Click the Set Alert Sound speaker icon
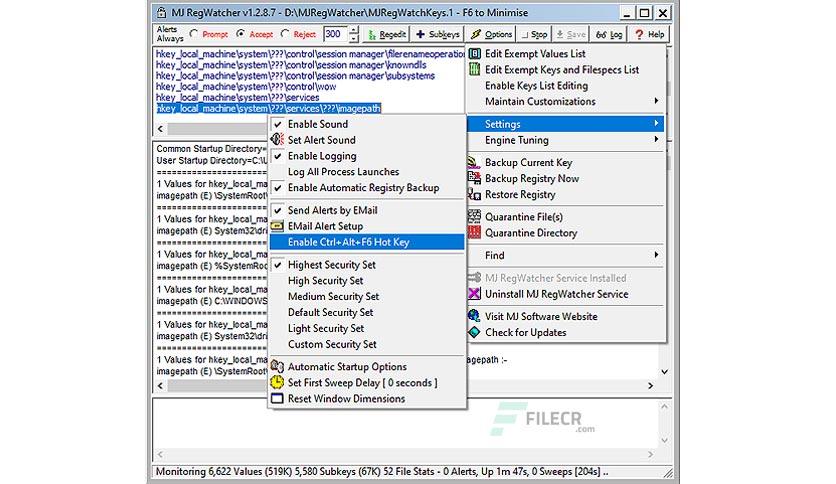Viewport: 836px width, 484px height. pyautogui.click(x=277, y=140)
